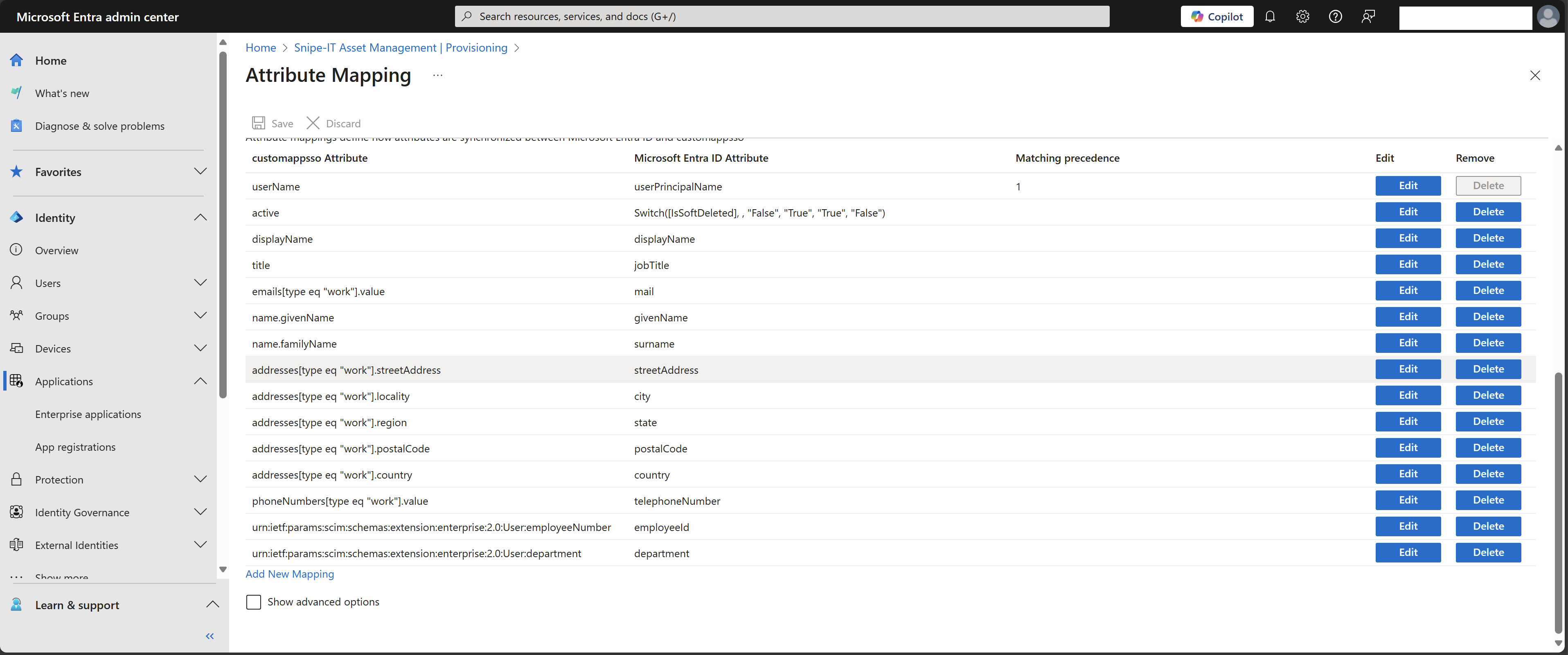Open Snipe-IT Asset Management Provisioning breadcrumb
1568x655 pixels.
click(401, 47)
